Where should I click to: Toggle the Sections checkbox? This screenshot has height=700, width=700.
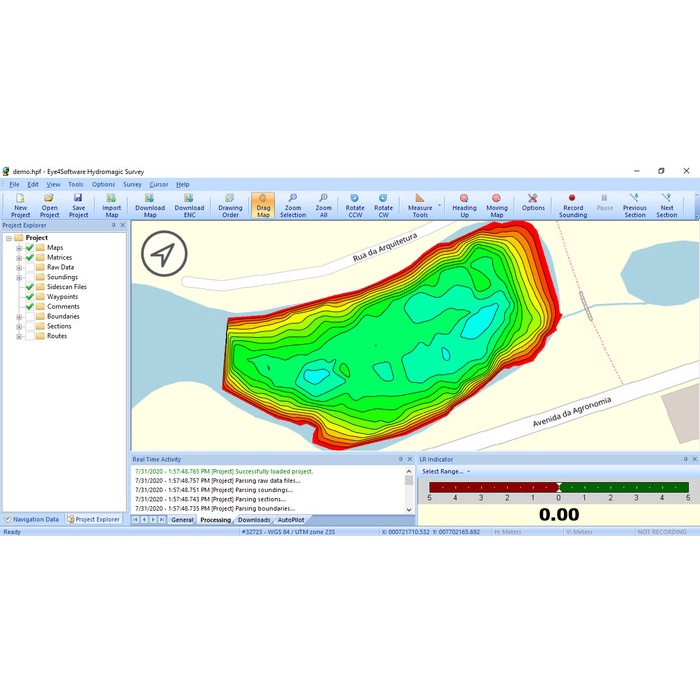(30, 326)
